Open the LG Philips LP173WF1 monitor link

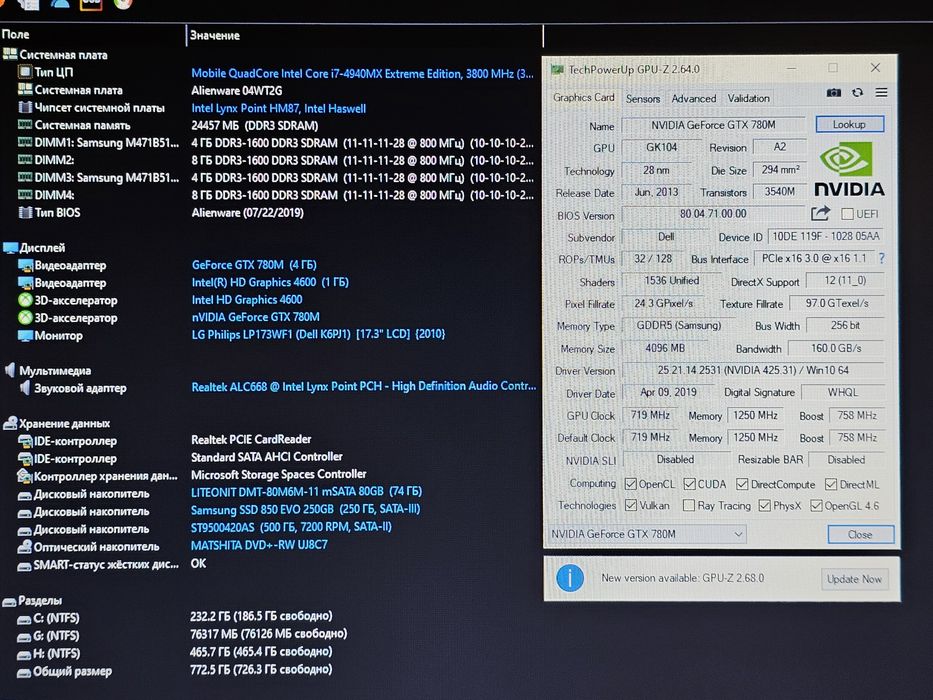(x=318, y=334)
